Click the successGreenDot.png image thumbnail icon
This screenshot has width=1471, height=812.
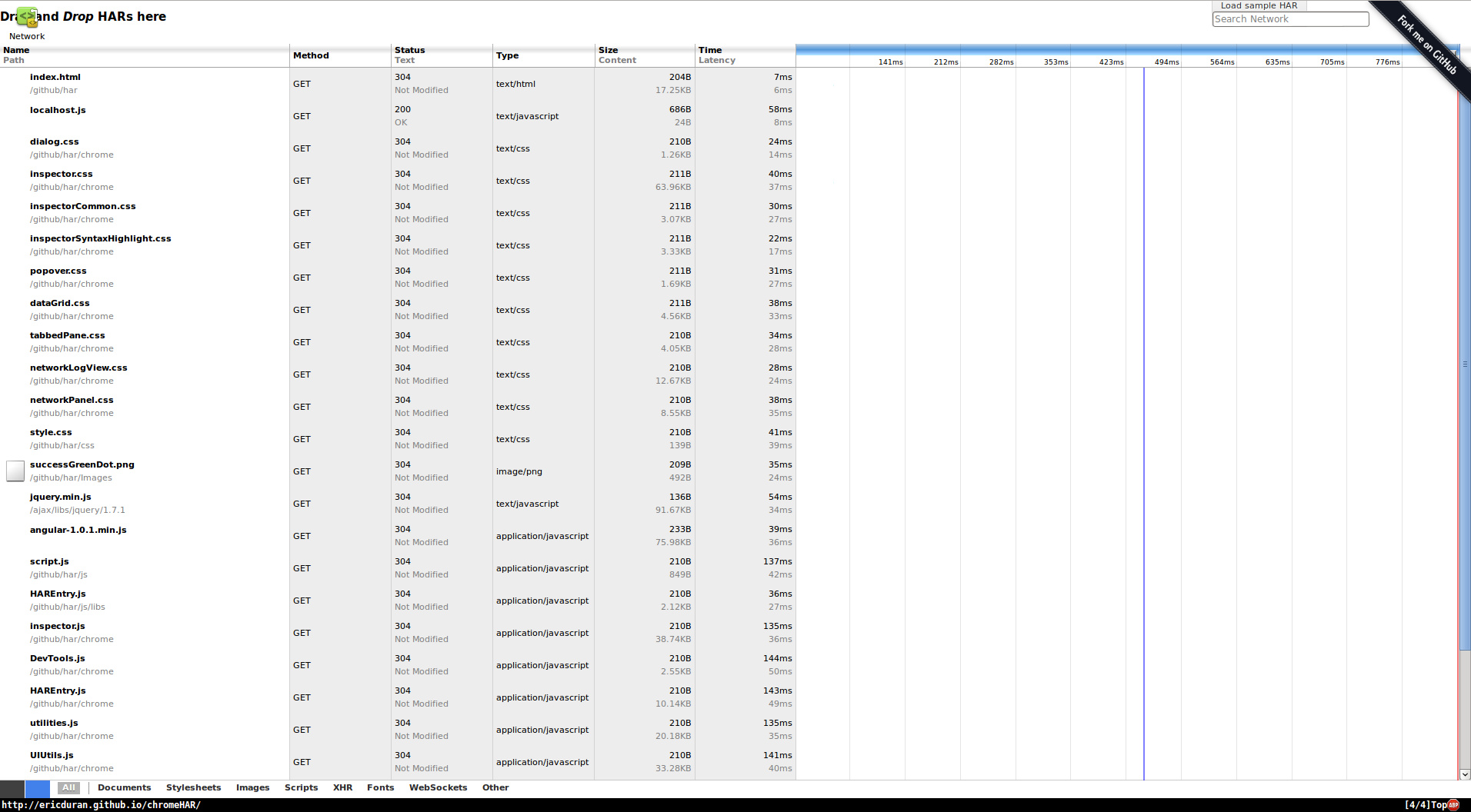[15, 471]
